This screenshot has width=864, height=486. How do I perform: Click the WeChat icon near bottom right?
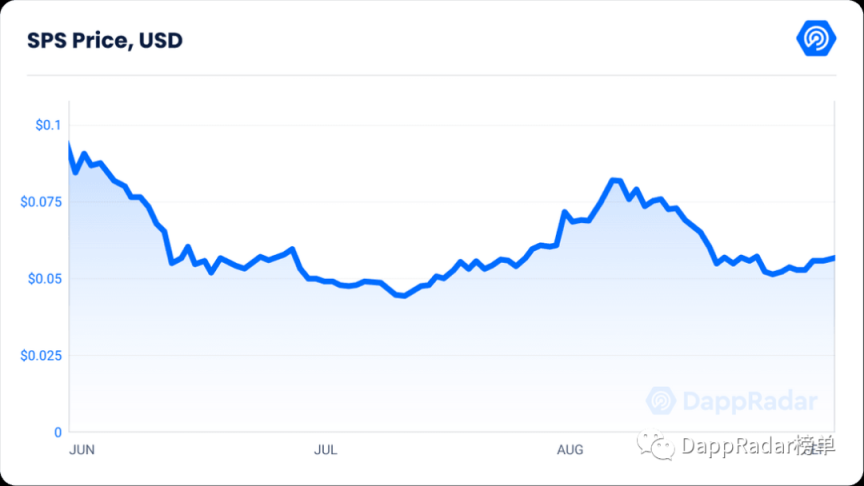pos(655,445)
